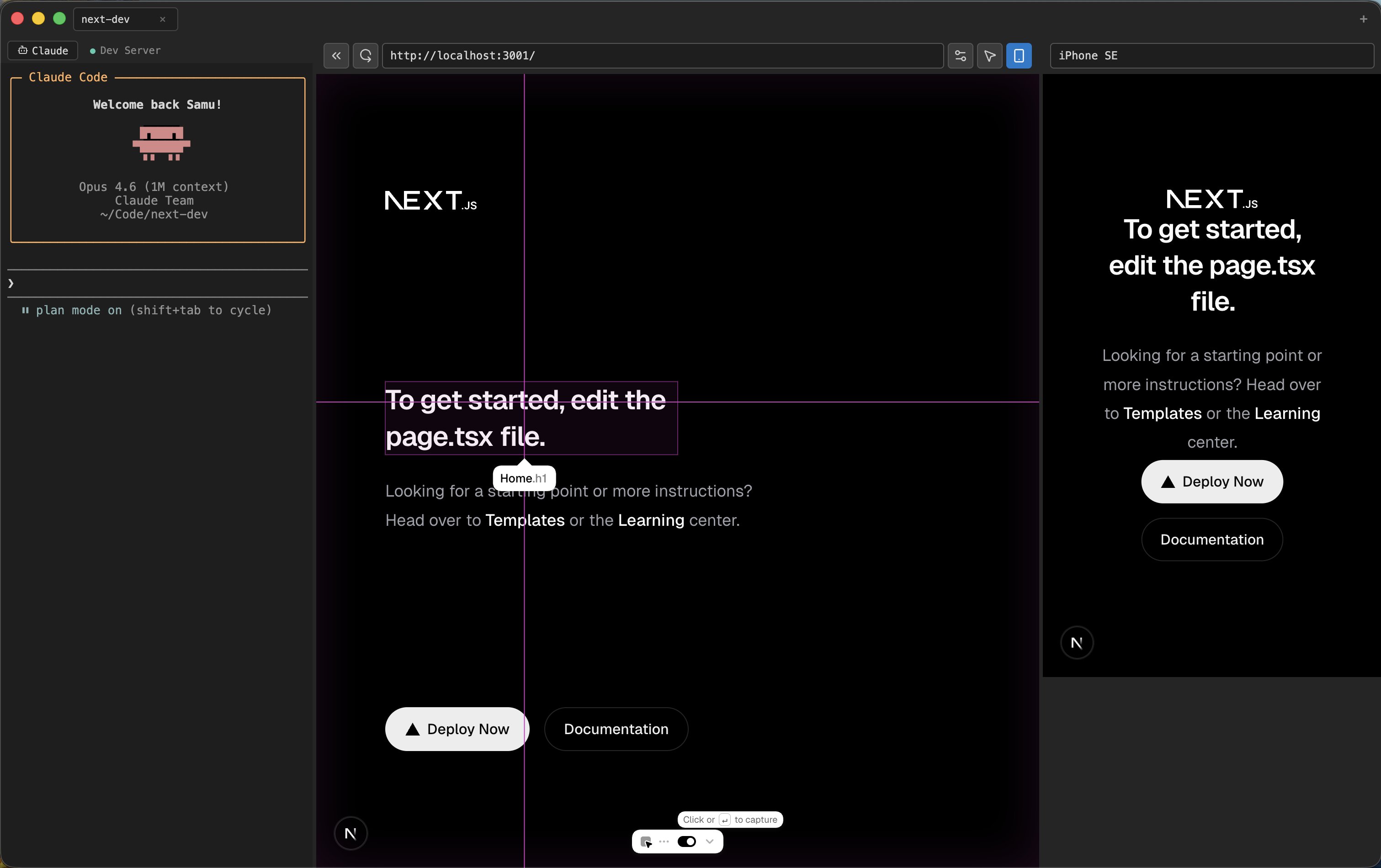The height and width of the screenshot is (868, 1381).
Task: Click the Templates link
Action: tap(524, 520)
